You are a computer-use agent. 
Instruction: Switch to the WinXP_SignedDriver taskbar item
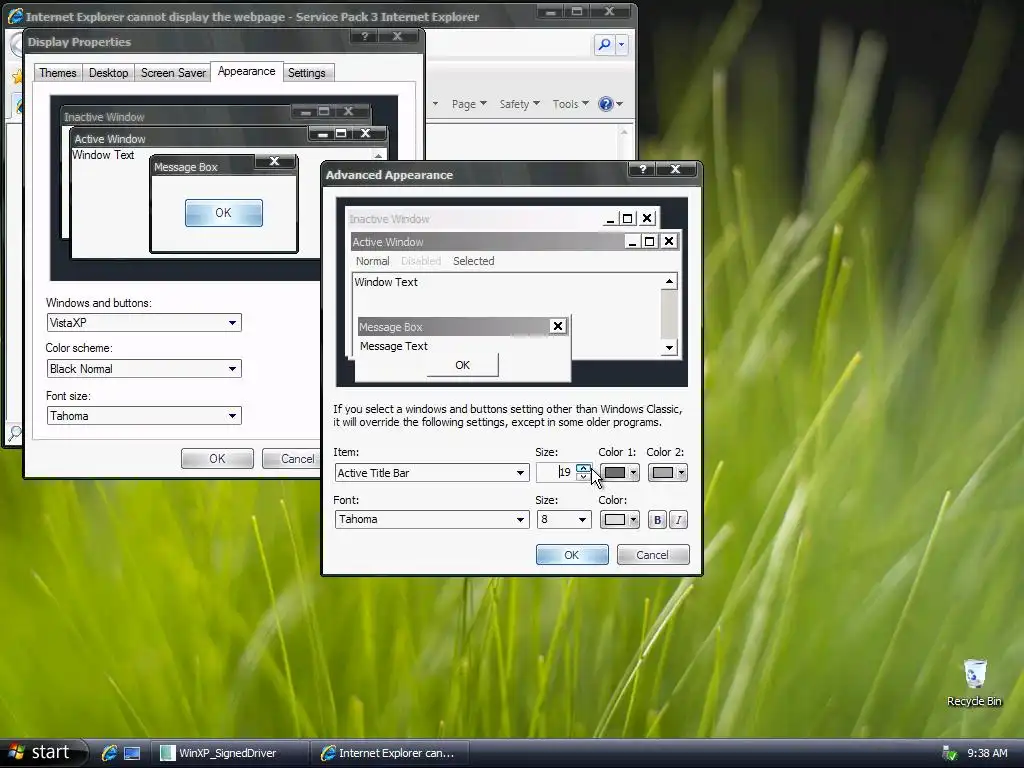pyautogui.click(x=230, y=753)
